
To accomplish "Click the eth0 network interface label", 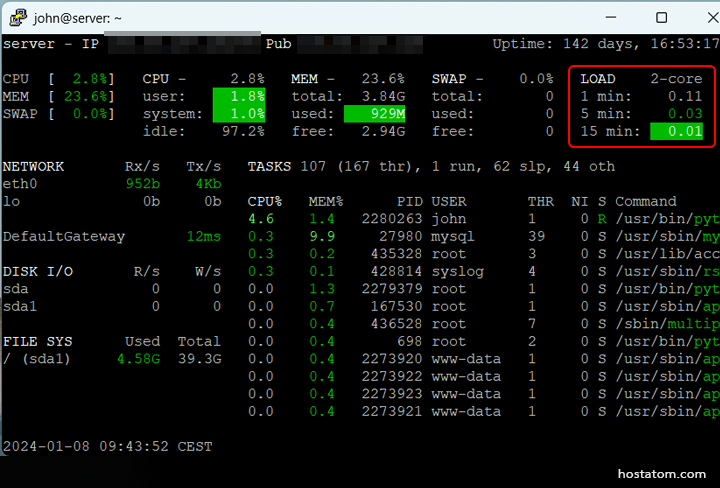I will (19, 184).
